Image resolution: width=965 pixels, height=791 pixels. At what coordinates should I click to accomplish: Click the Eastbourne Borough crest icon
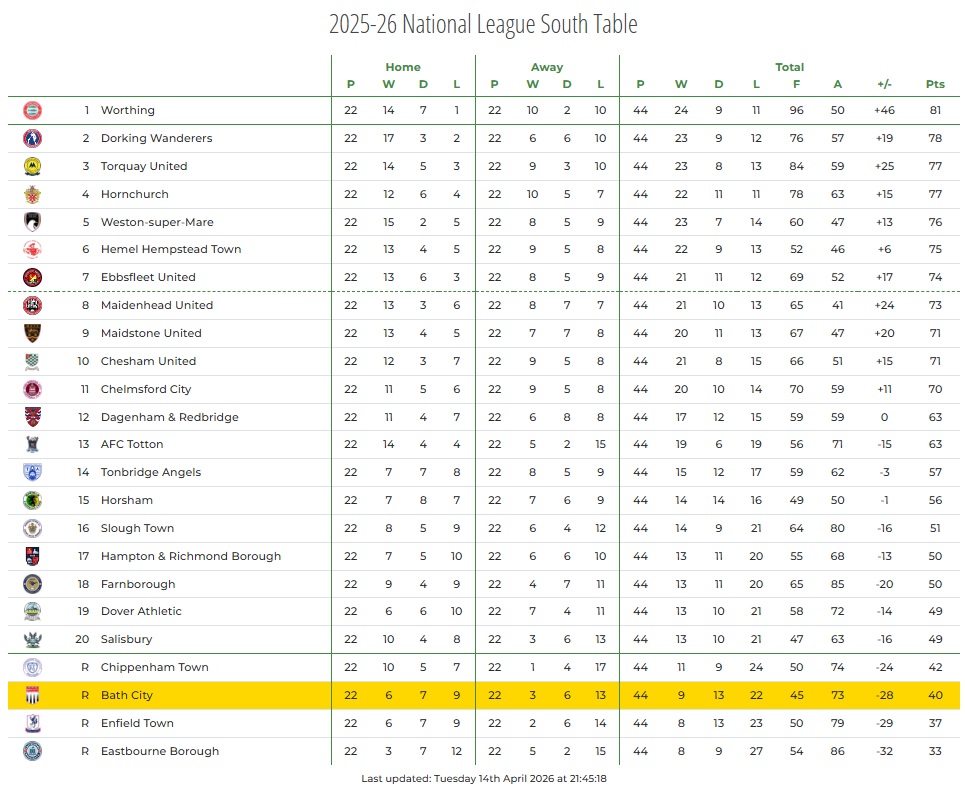(x=32, y=751)
